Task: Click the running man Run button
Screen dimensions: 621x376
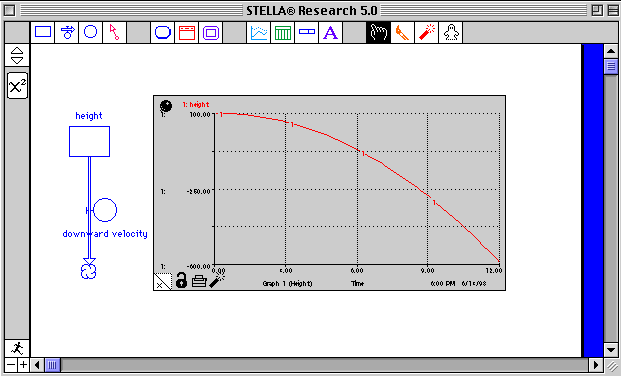Action: [17, 348]
